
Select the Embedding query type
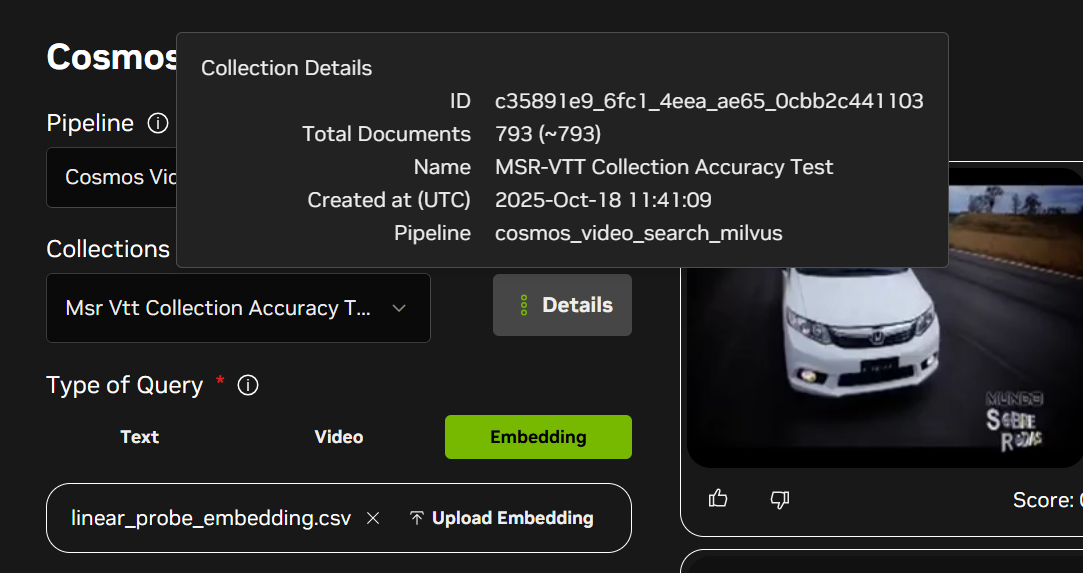click(538, 437)
